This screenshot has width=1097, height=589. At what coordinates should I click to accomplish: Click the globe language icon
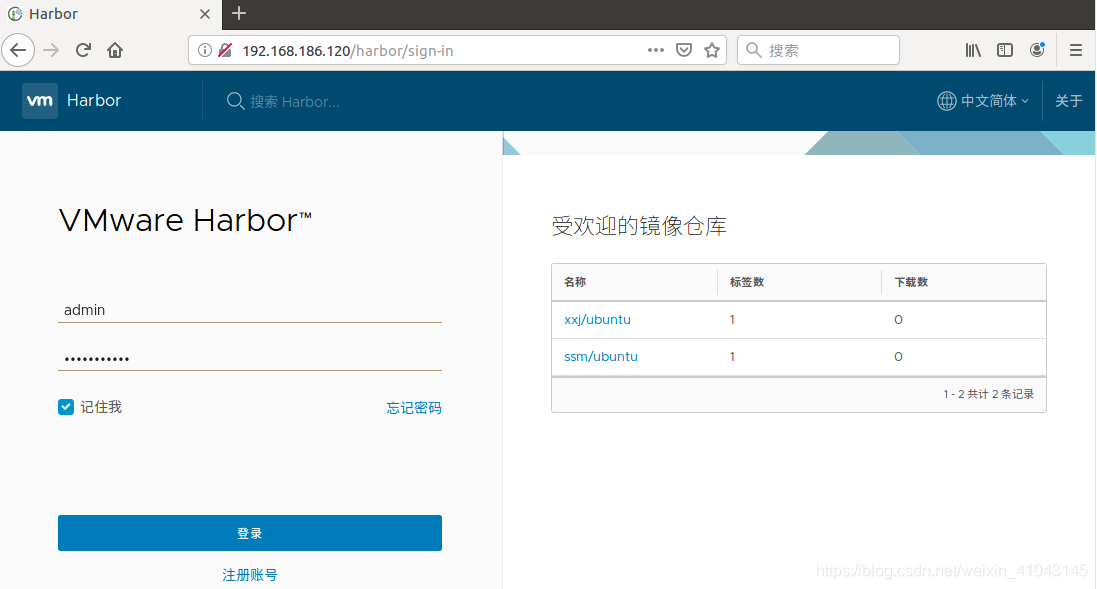tap(947, 101)
